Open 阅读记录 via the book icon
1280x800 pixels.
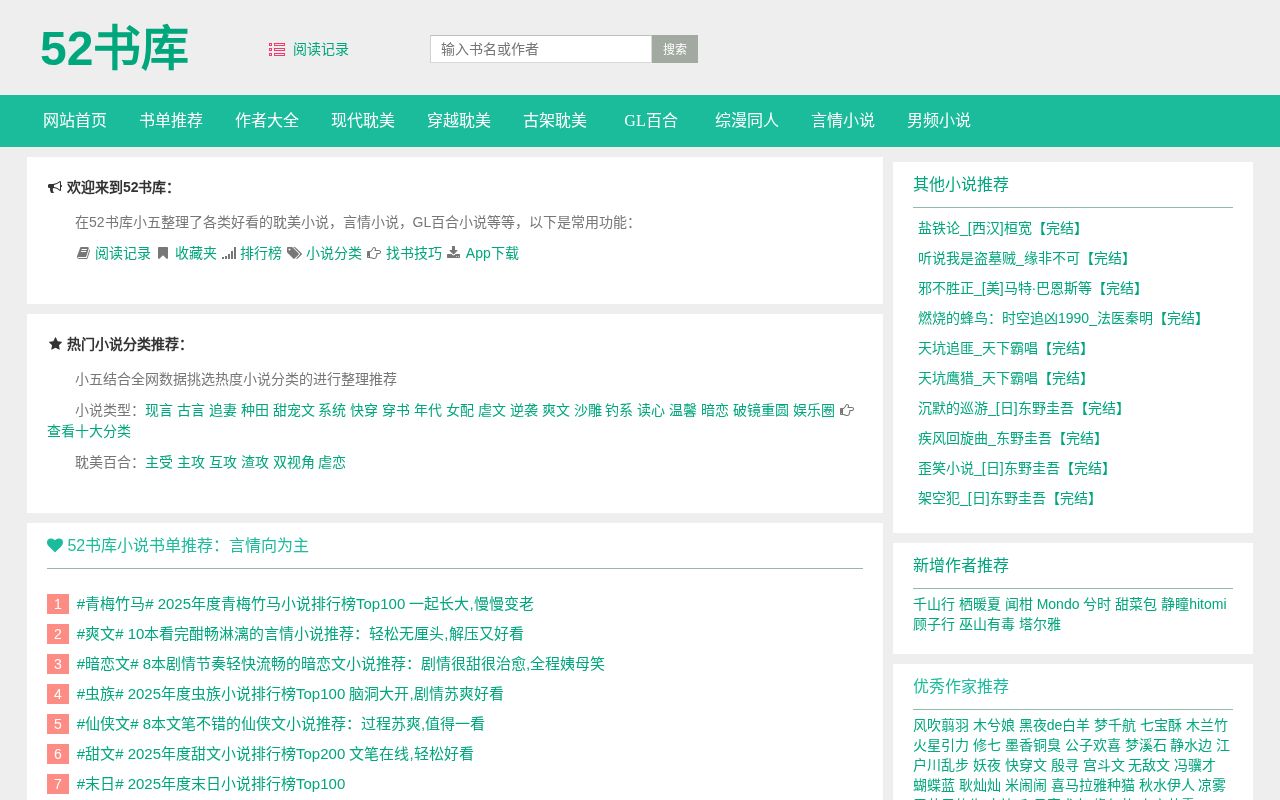click(84, 253)
